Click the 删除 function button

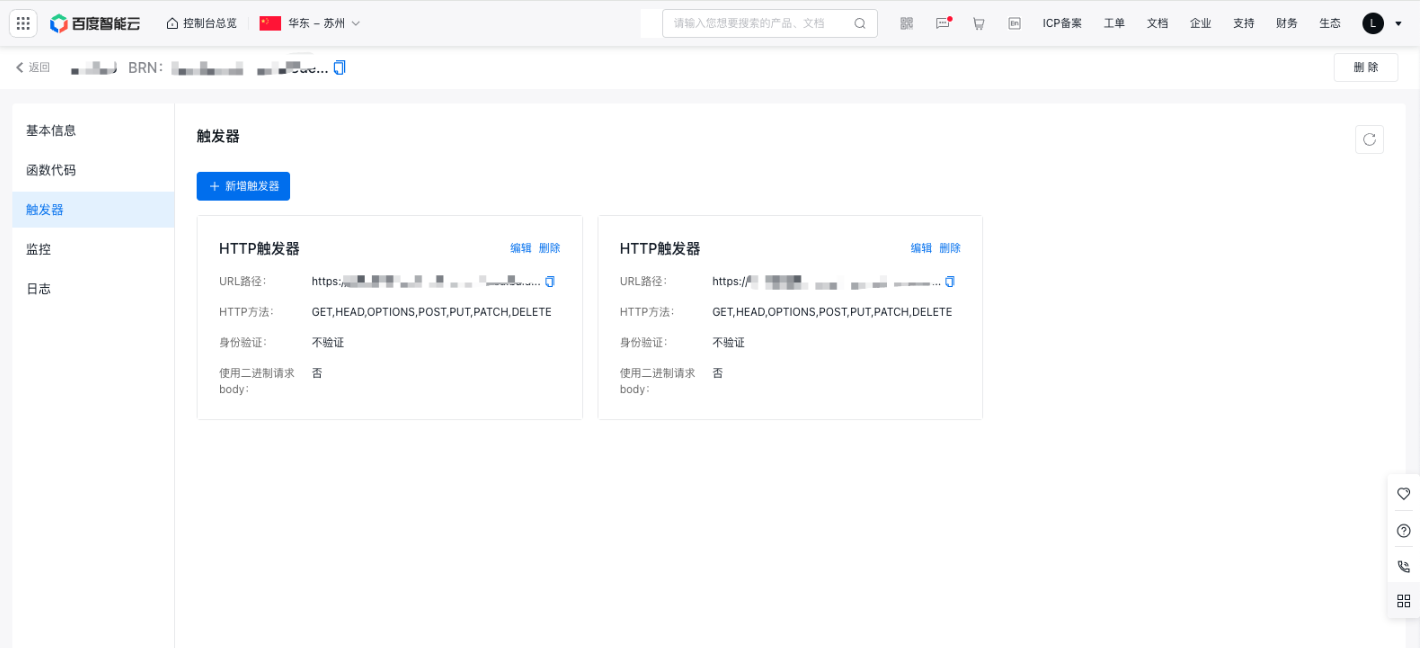(1366, 67)
